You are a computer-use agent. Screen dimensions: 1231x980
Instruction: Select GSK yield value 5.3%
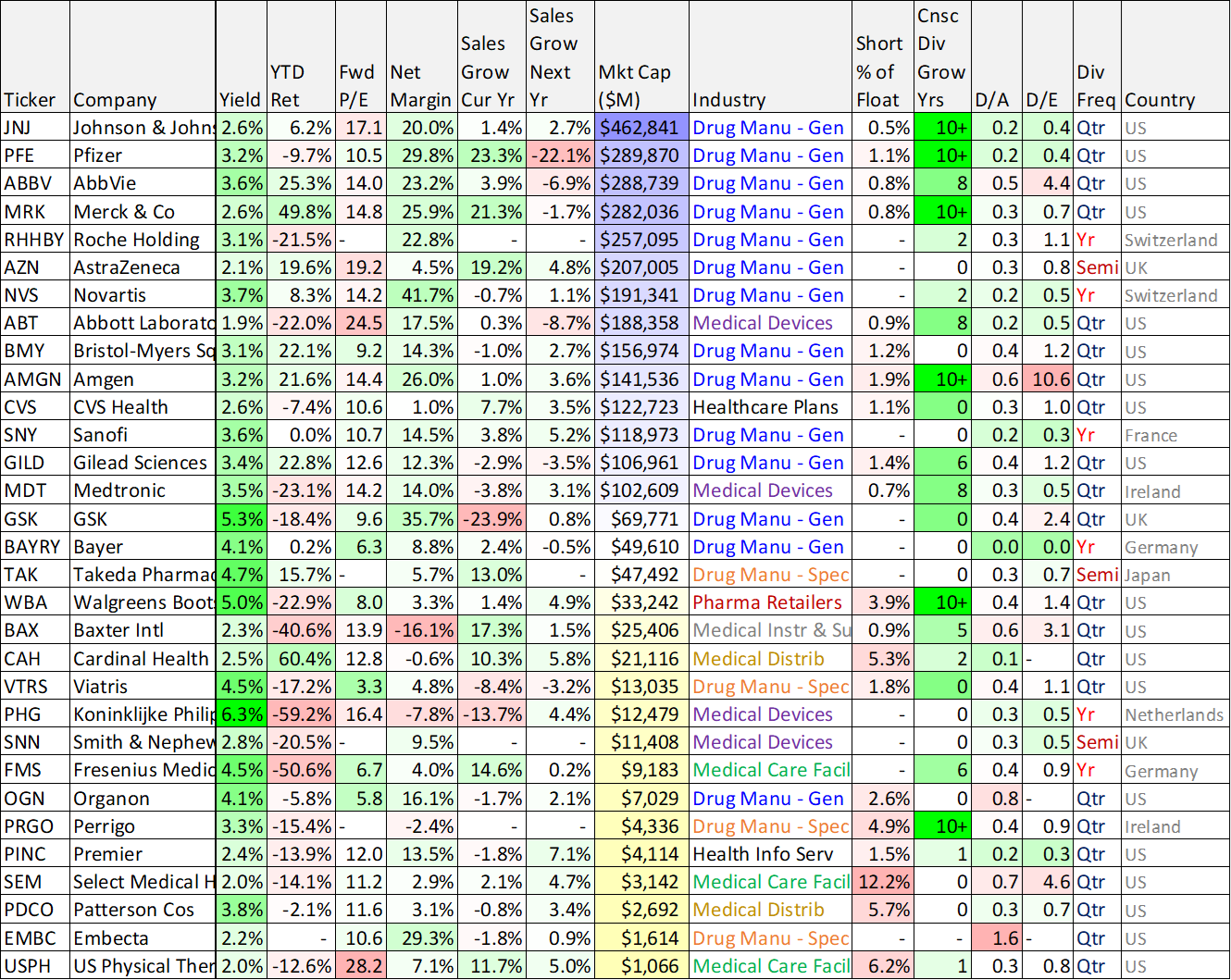242,519
